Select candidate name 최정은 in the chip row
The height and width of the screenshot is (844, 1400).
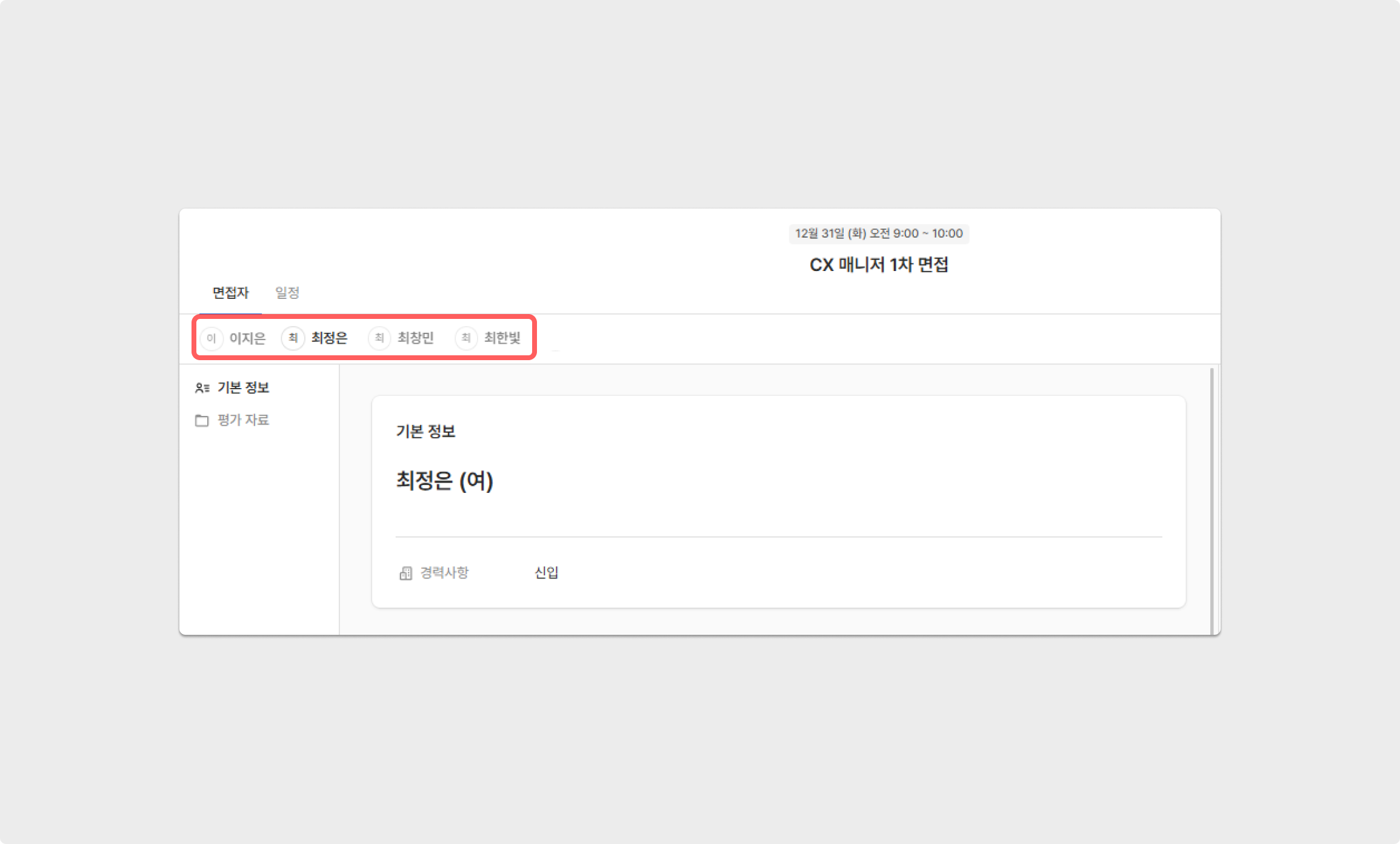(x=329, y=338)
